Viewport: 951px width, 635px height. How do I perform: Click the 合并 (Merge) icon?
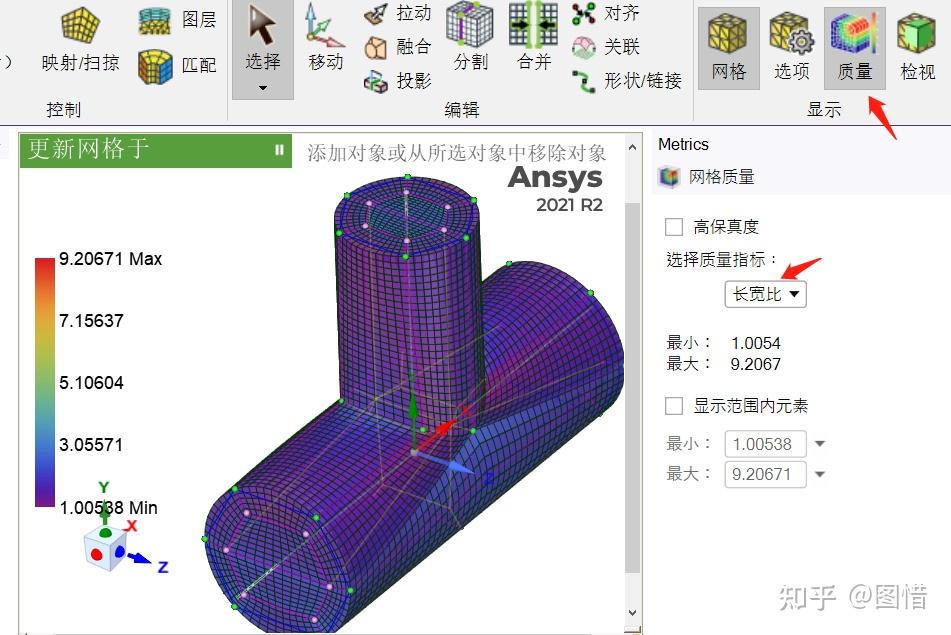click(533, 40)
